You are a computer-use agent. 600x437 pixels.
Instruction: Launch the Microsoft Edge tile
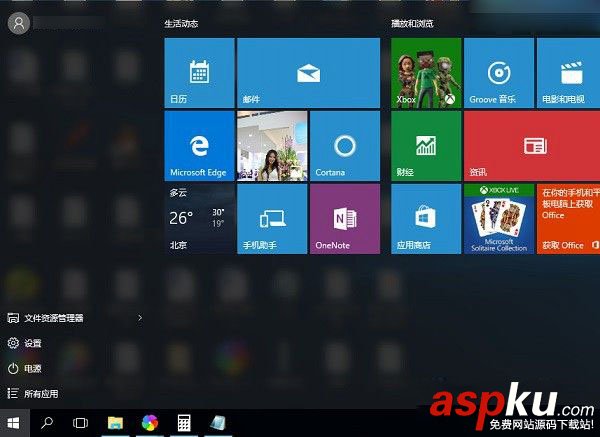[x=199, y=146]
